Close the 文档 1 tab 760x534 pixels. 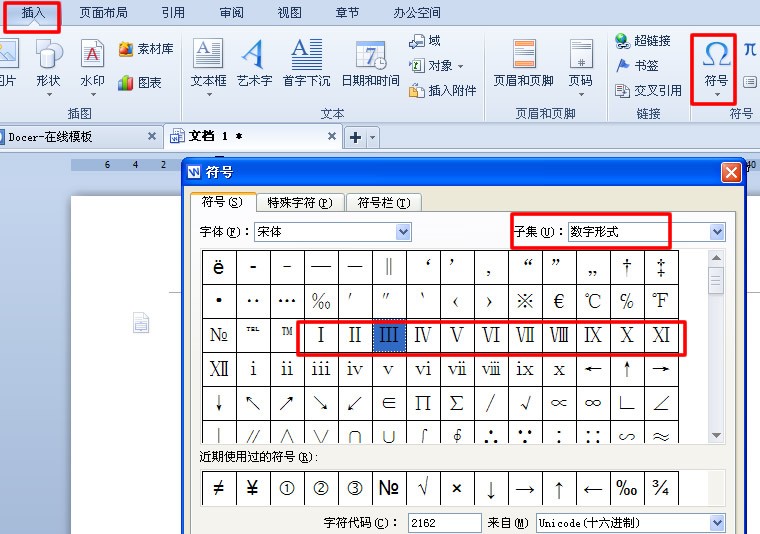tap(332, 137)
